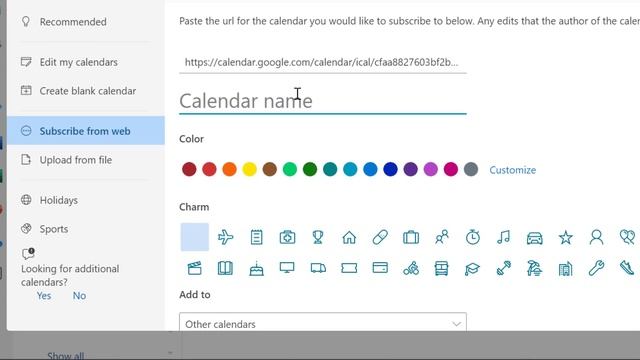
Task: Select the airplane charm icon
Action: tap(225, 237)
